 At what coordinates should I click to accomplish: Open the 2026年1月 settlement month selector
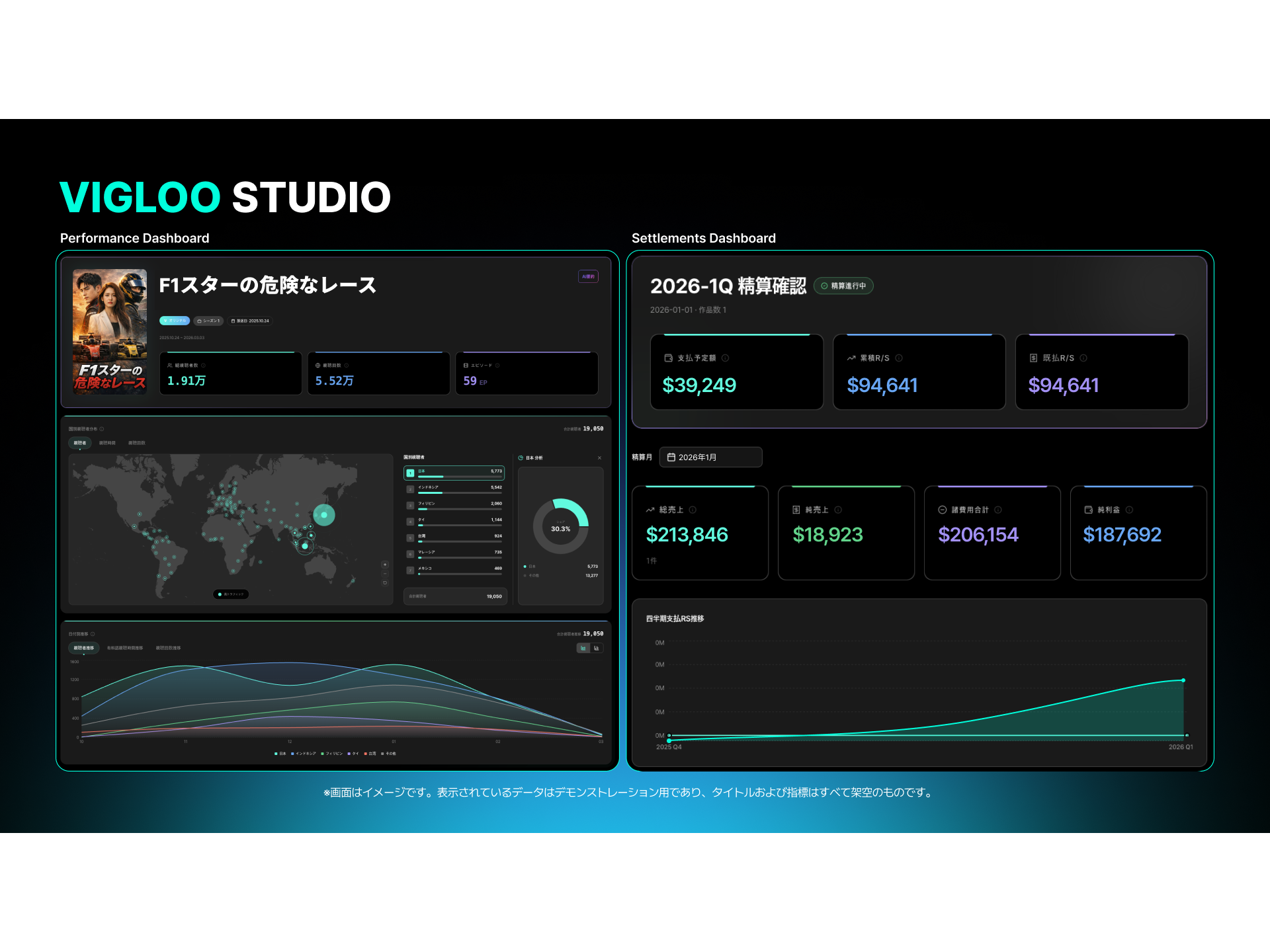(x=711, y=457)
